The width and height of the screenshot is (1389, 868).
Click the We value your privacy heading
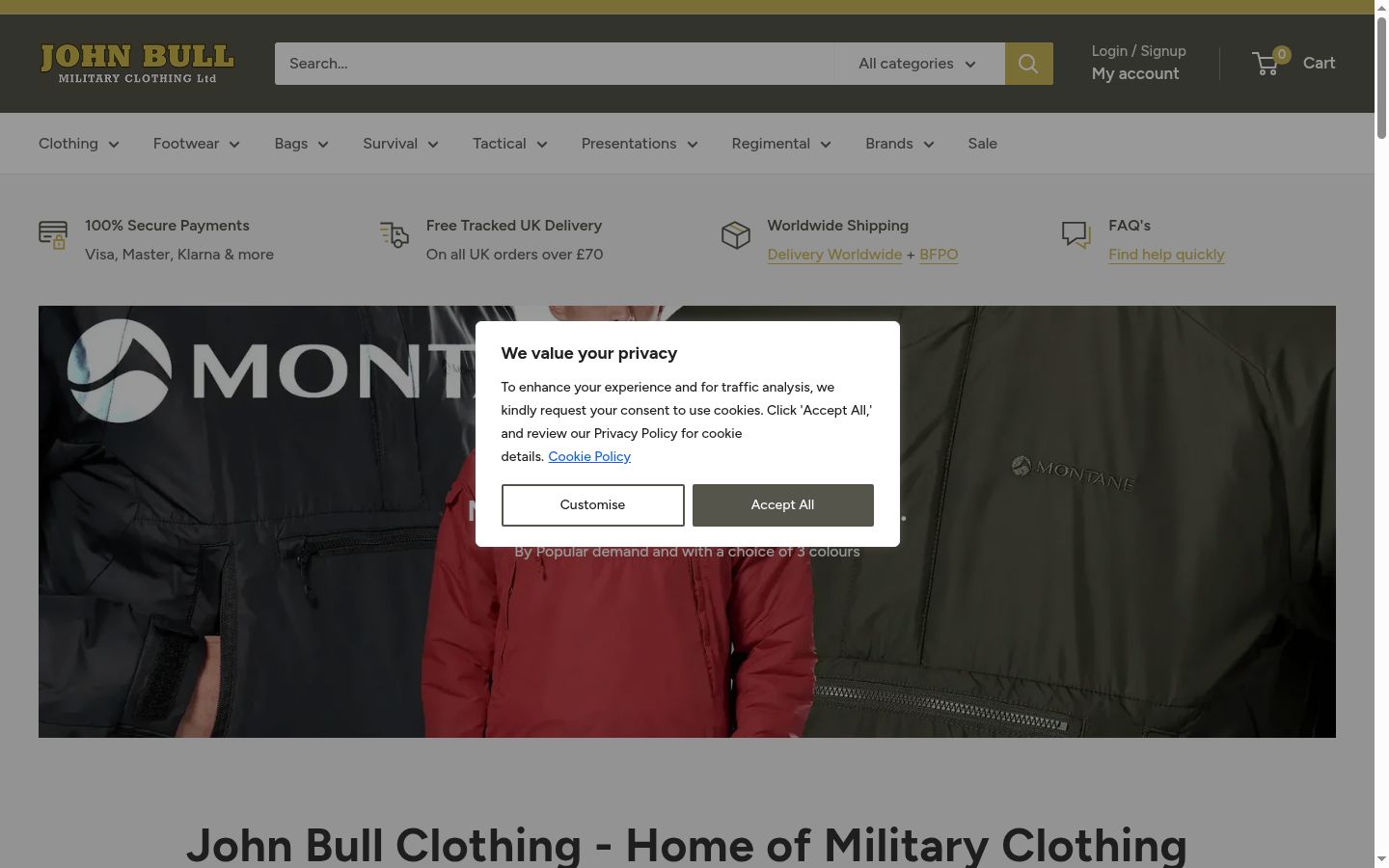[x=589, y=353]
